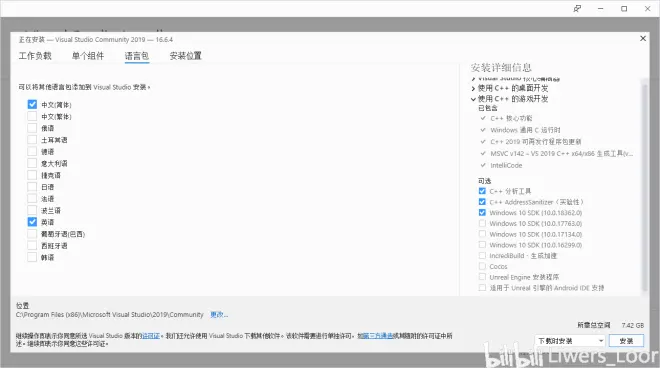Expand 使用 C++ 的桌面开发 section
The width and height of the screenshot is (660, 368).
pos(474,88)
